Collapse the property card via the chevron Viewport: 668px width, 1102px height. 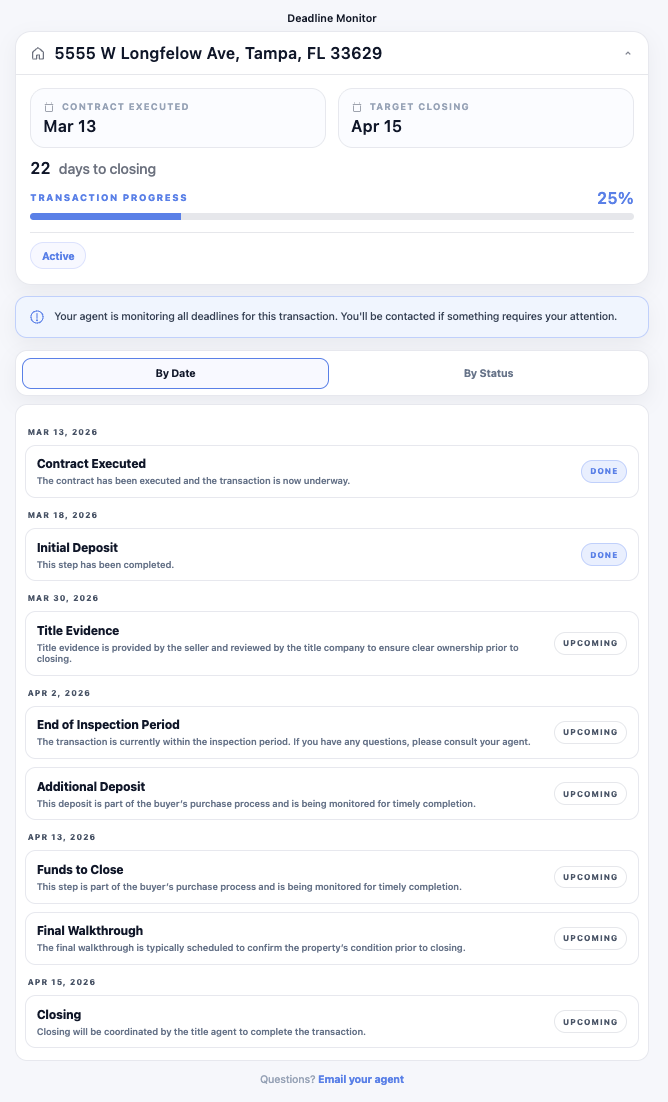[628, 53]
